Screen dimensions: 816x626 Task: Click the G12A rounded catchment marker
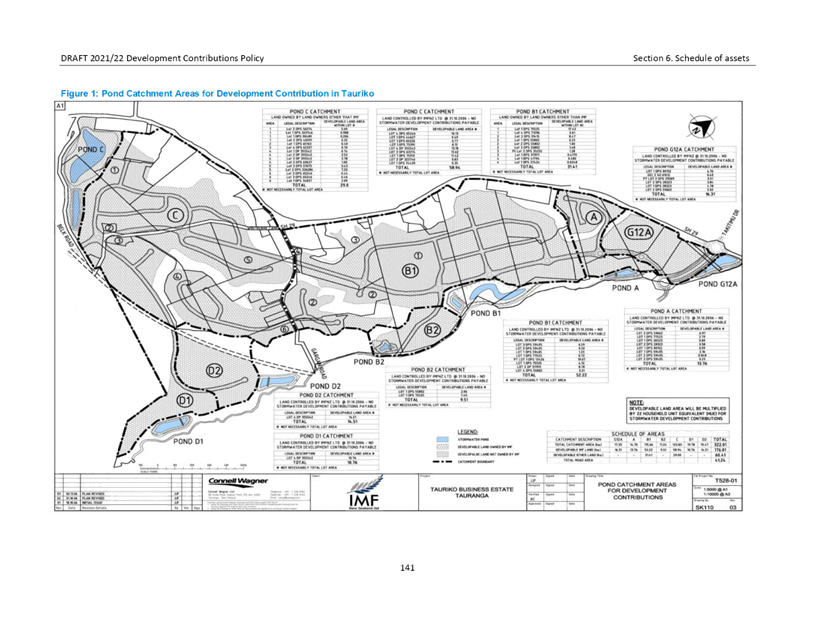point(638,232)
